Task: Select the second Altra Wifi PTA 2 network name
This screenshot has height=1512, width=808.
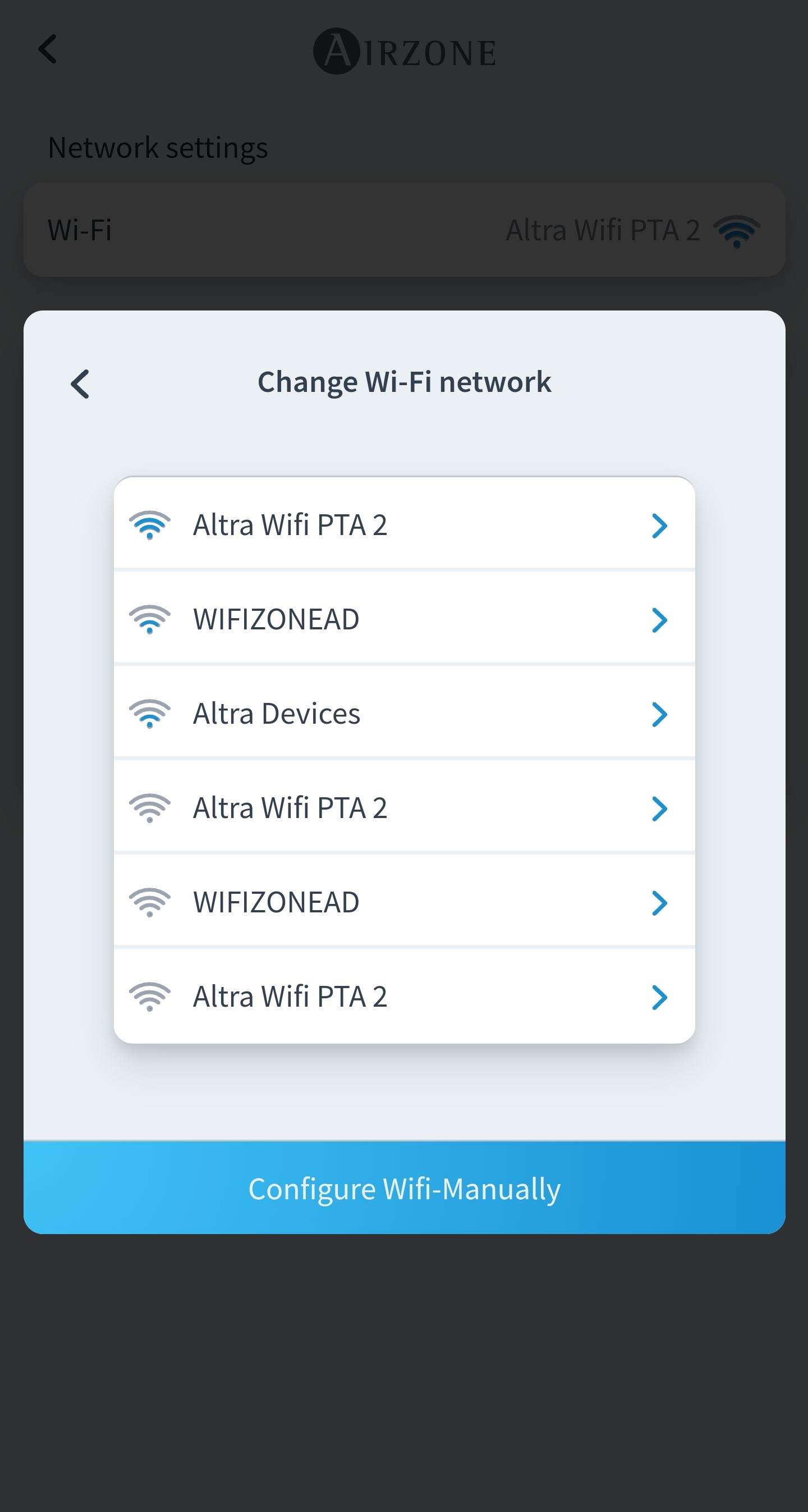Action: click(290, 808)
